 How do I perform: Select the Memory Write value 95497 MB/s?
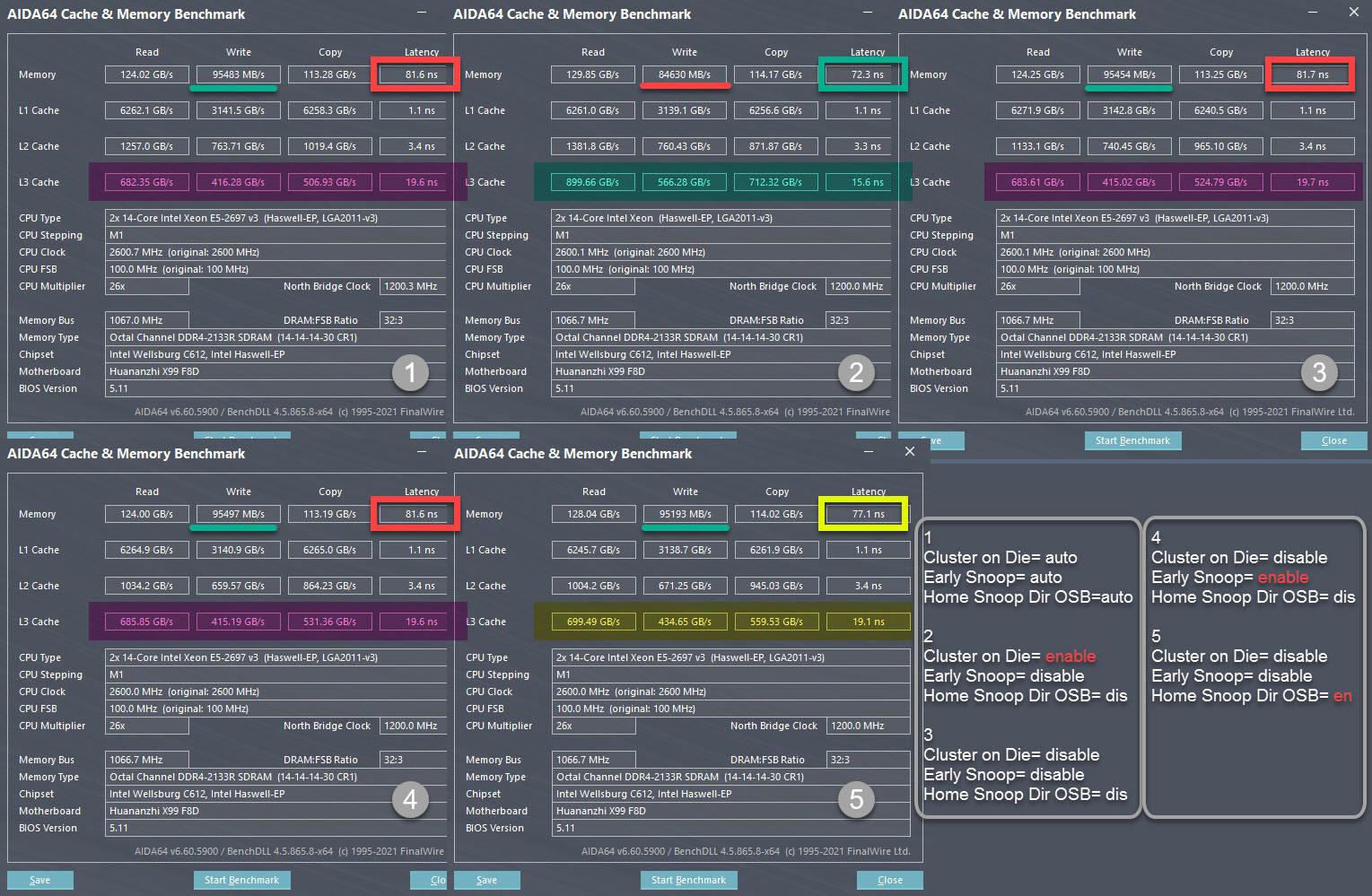click(238, 514)
